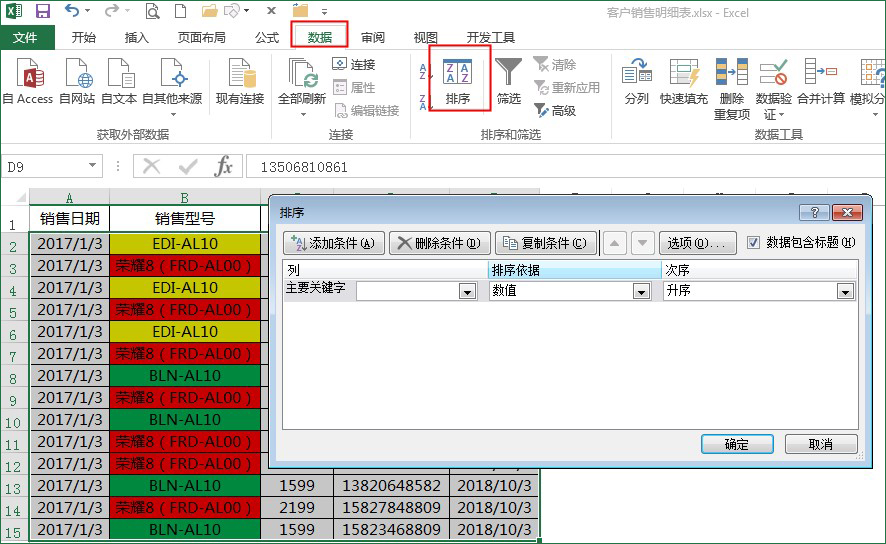Open 现有连接 existing connections

point(240,82)
